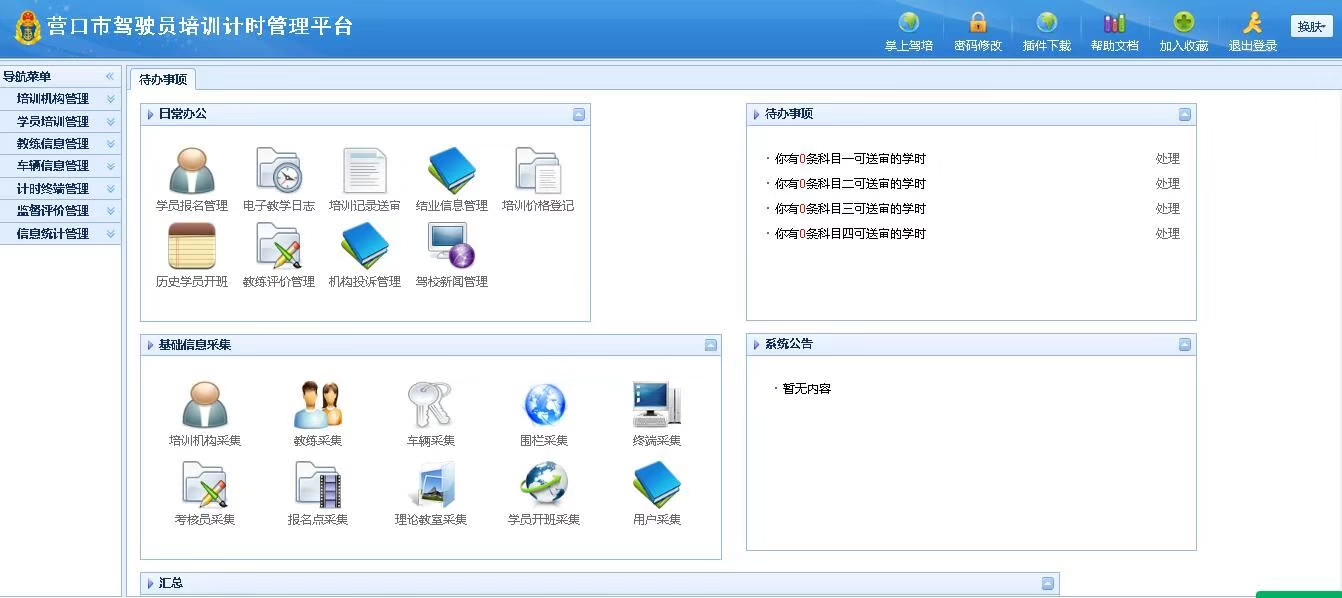Collapse the 日常办公 panel
Image resolution: width=1342 pixels, height=598 pixels.
click(x=579, y=115)
